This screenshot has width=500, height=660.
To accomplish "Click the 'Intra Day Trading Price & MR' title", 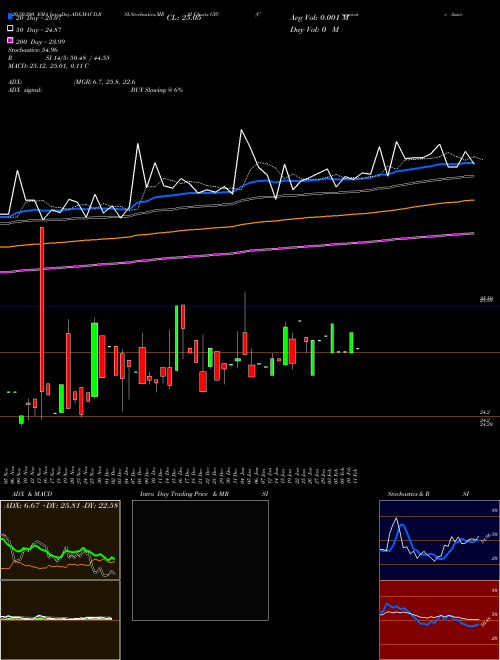I will pos(184,494).
